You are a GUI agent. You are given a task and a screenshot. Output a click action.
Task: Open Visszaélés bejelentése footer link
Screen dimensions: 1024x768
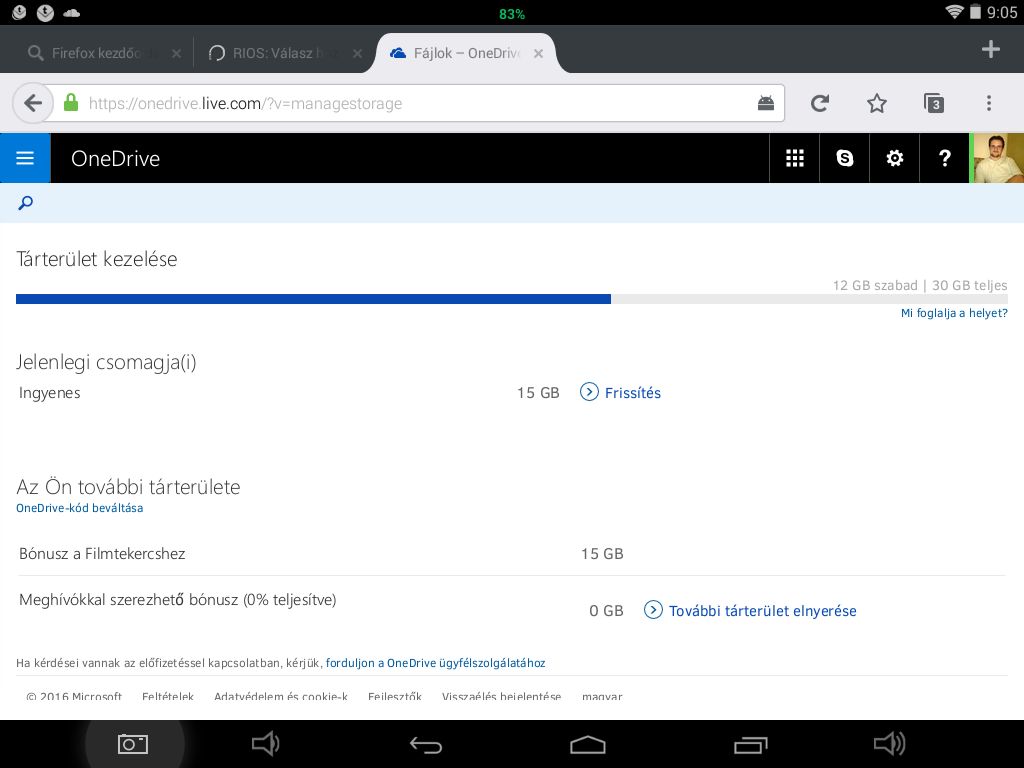pos(501,696)
